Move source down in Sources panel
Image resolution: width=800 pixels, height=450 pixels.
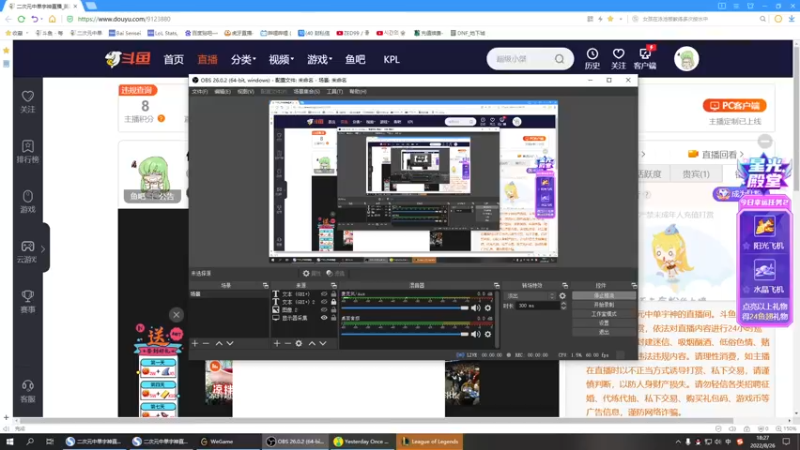pos(323,343)
